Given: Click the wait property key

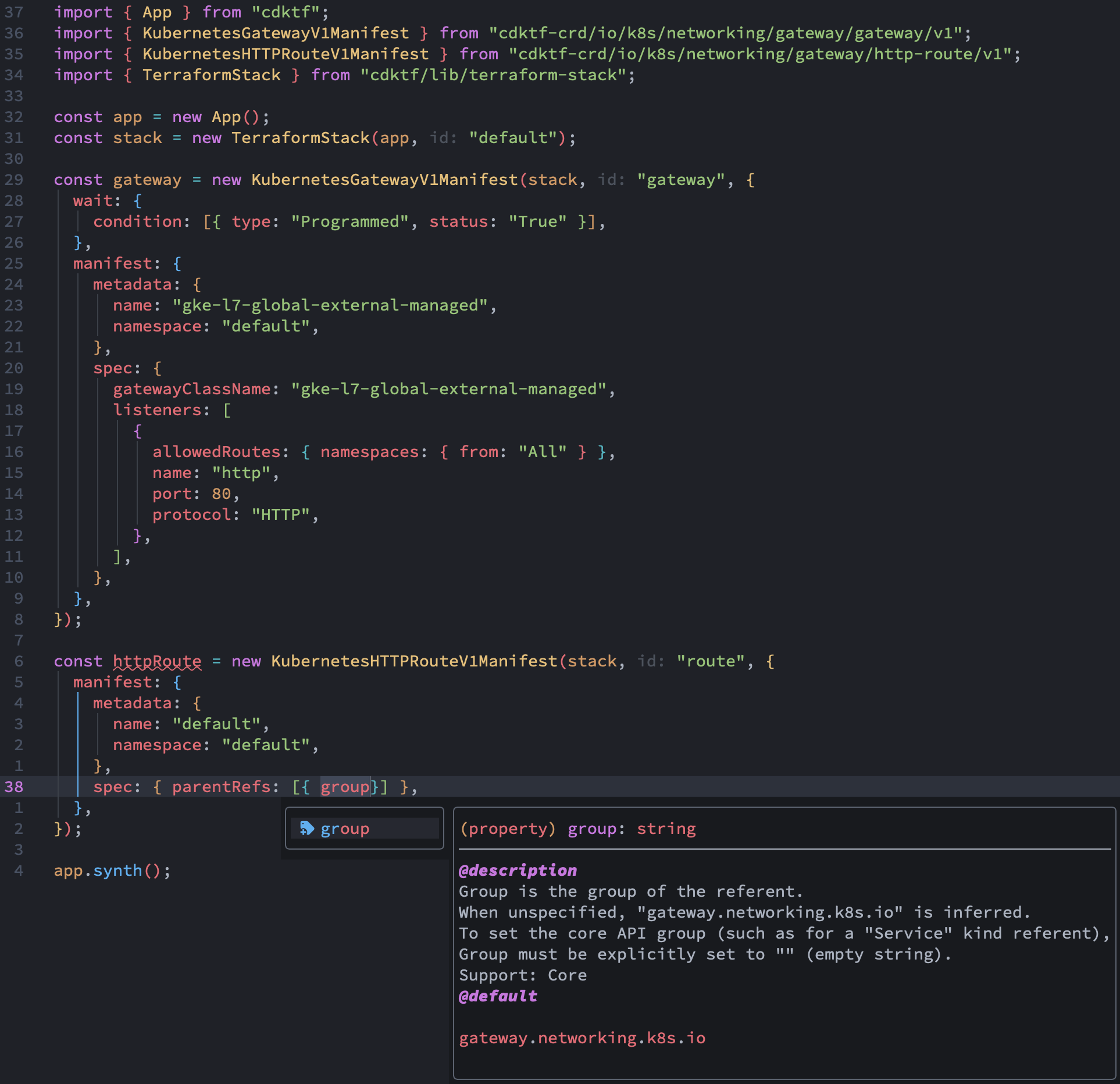Looking at the screenshot, I should (92, 201).
